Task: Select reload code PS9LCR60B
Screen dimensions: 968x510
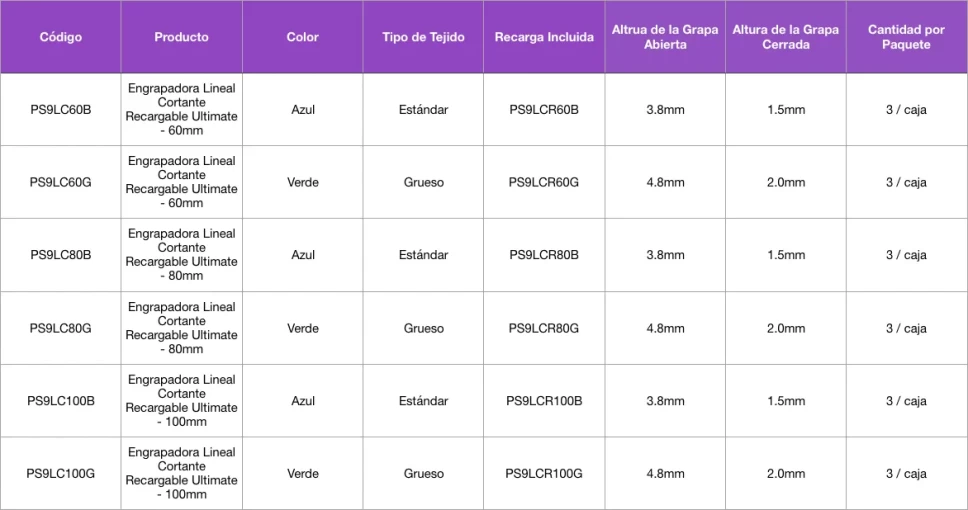Action: [544, 109]
